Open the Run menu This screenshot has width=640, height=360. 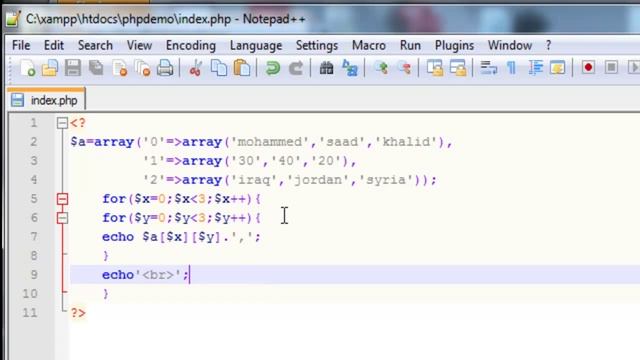[x=410, y=45]
